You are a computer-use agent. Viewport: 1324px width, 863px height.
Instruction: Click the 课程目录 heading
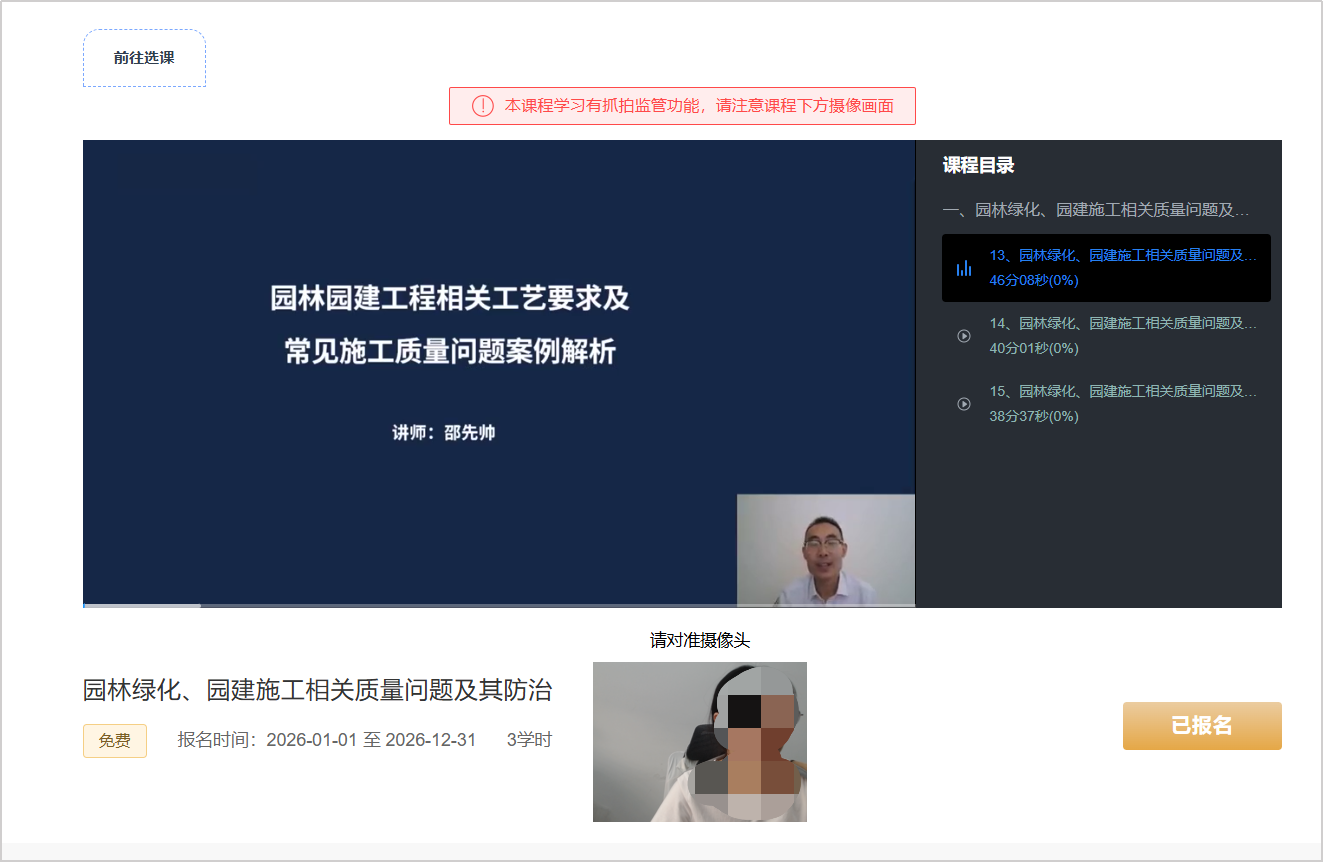979,166
